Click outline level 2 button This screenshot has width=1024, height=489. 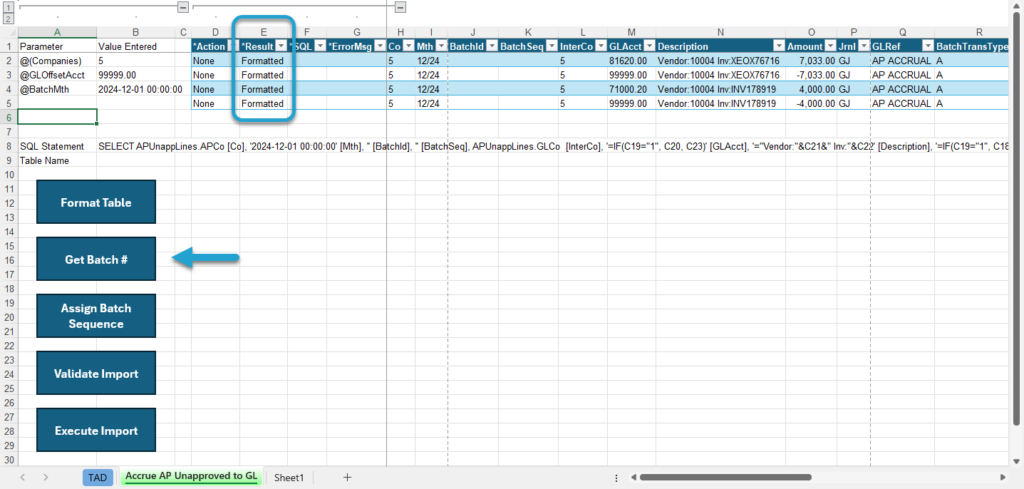point(8,18)
